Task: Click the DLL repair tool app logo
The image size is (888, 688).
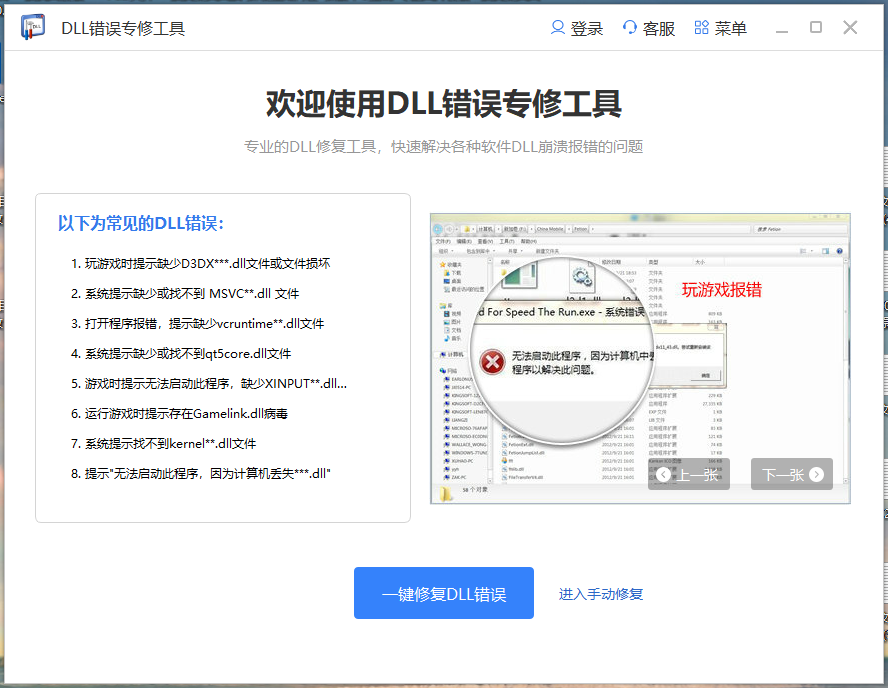Action: coord(33,27)
